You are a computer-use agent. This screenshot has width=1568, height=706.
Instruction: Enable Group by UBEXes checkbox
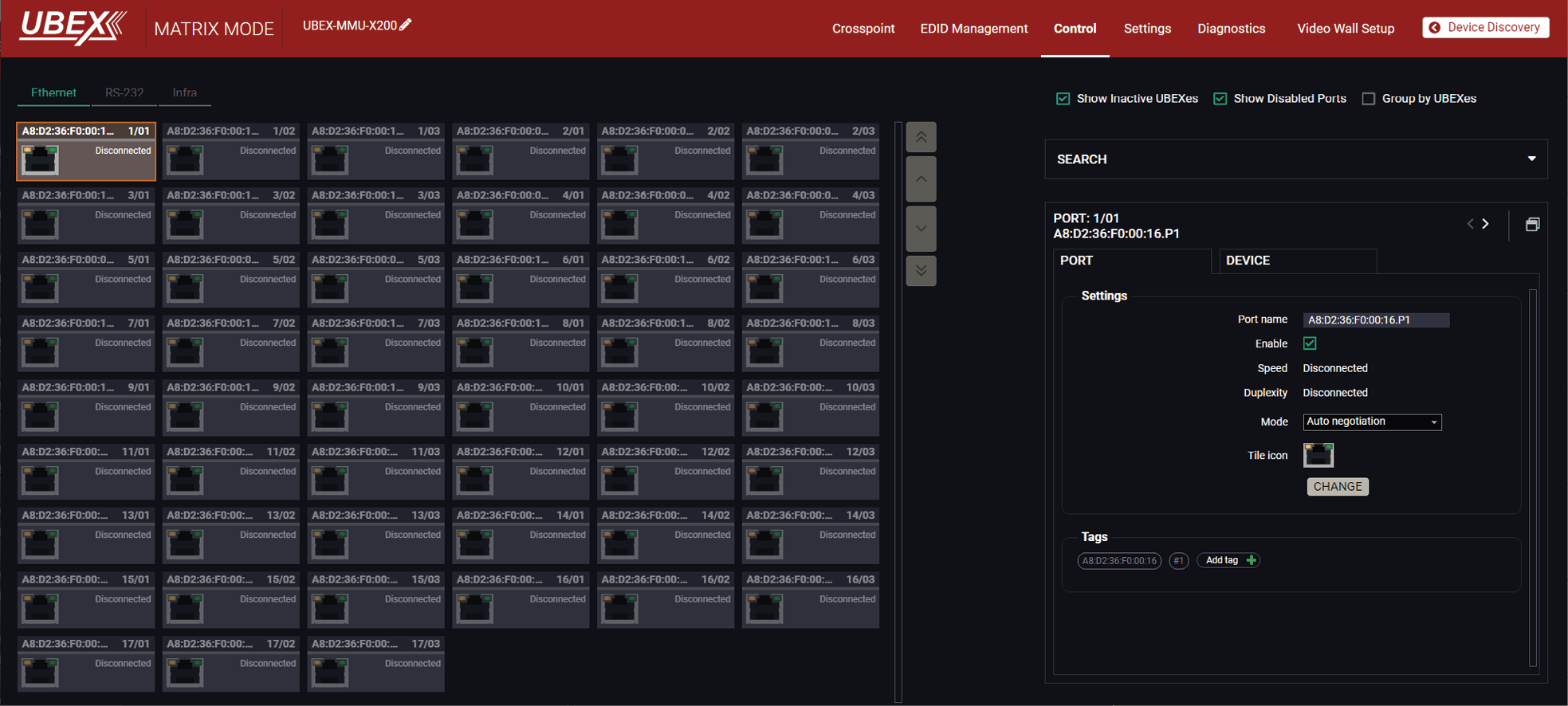pyautogui.click(x=1369, y=99)
